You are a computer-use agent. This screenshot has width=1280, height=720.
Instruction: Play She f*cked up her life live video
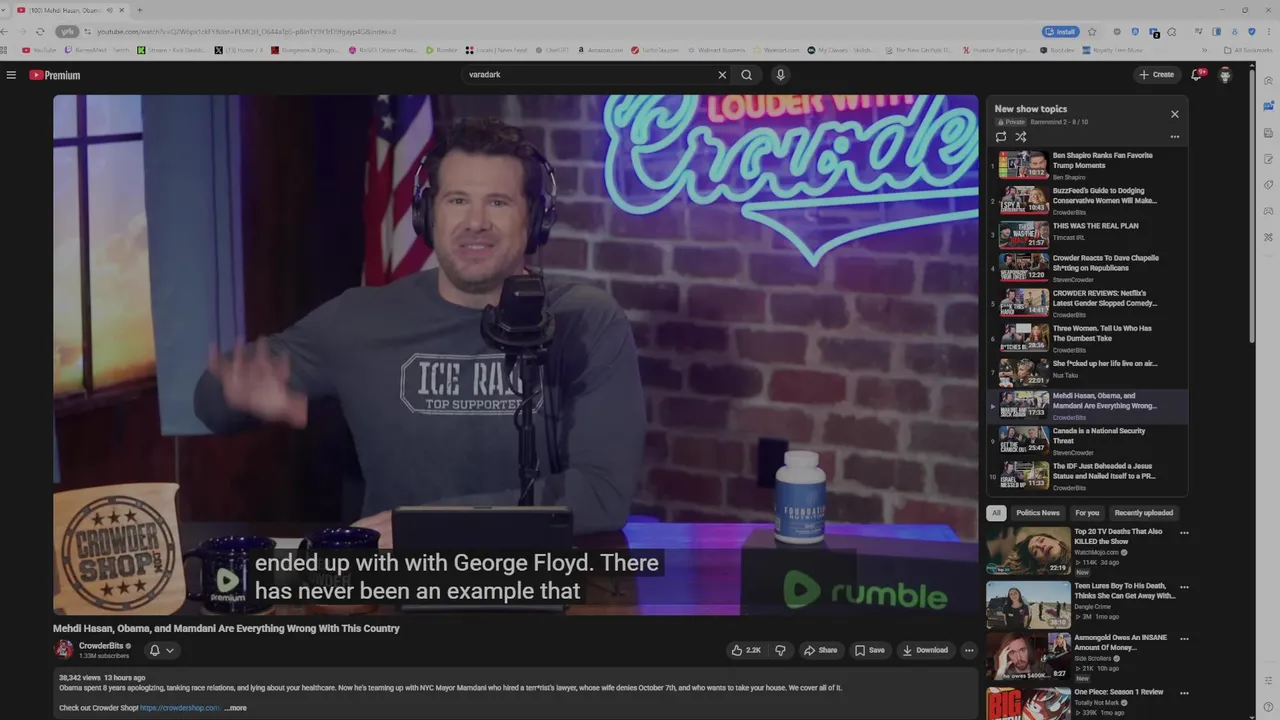point(1088,372)
